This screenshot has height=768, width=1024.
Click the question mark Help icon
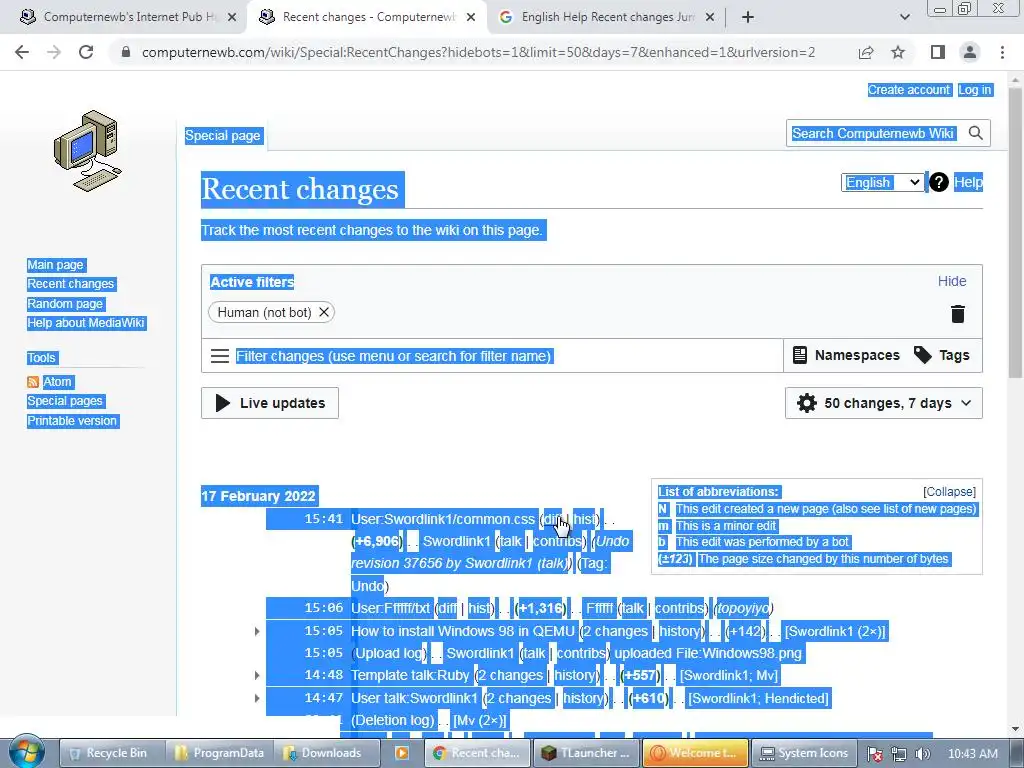(x=938, y=182)
